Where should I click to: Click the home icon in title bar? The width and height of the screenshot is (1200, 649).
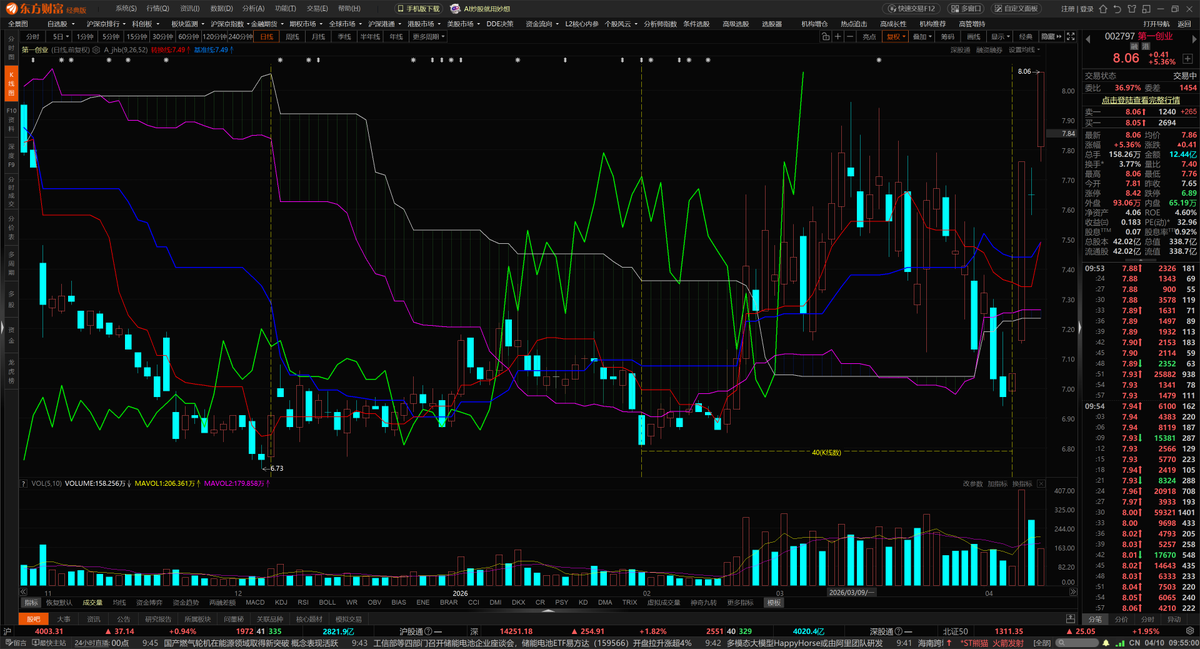(x=1103, y=9)
